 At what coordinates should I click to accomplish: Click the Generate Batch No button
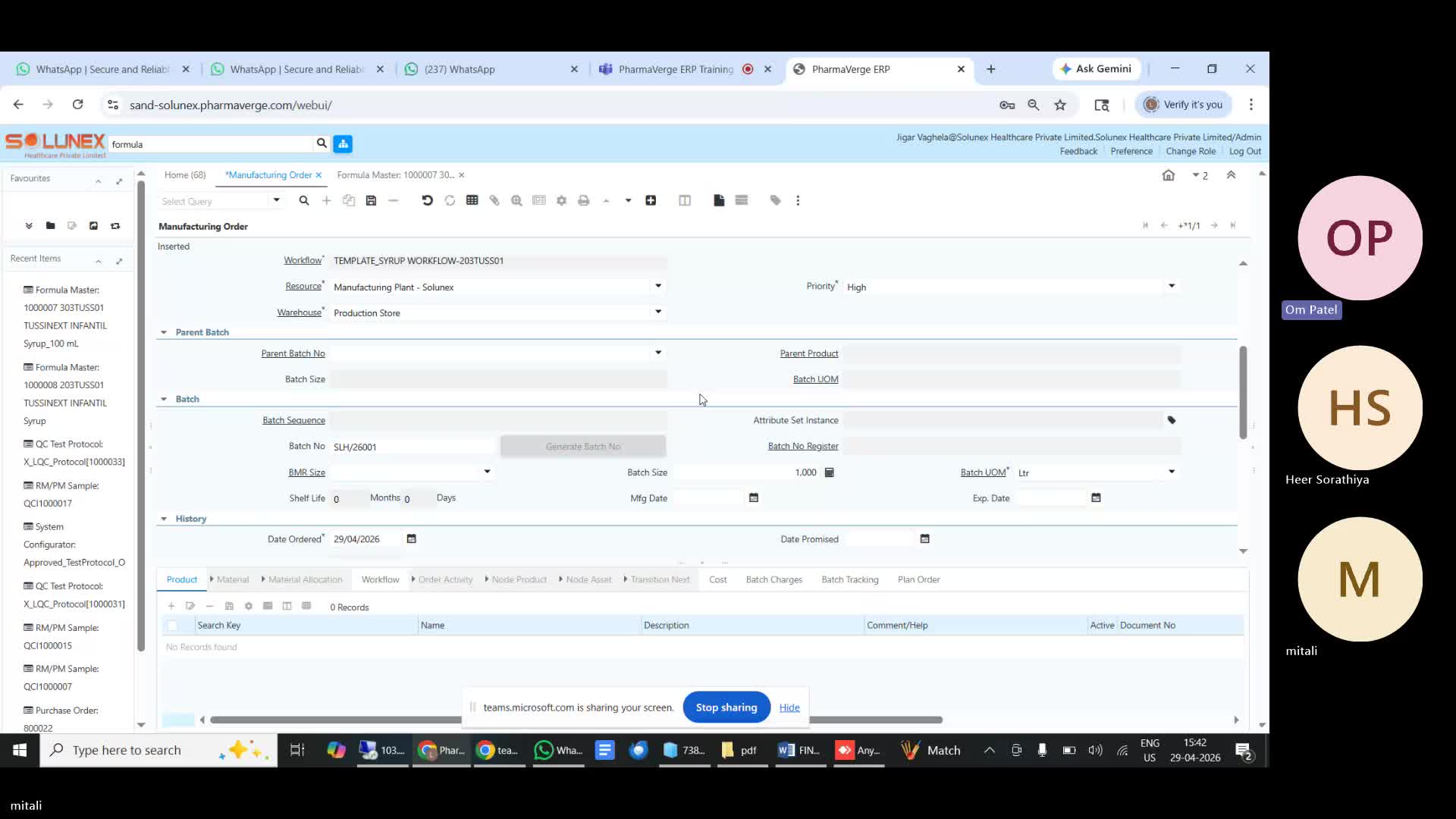(x=583, y=447)
